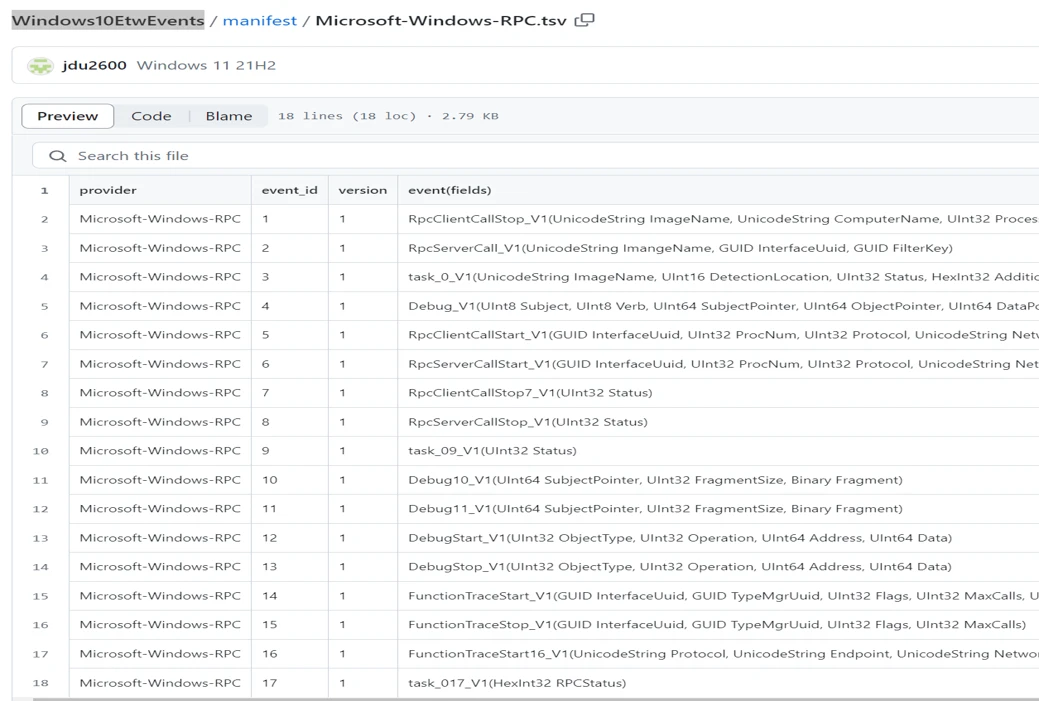Open the jdu2600 user profile link
Image resolution: width=1039 pixels, height=701 pixels.
(x=94, y=66)
